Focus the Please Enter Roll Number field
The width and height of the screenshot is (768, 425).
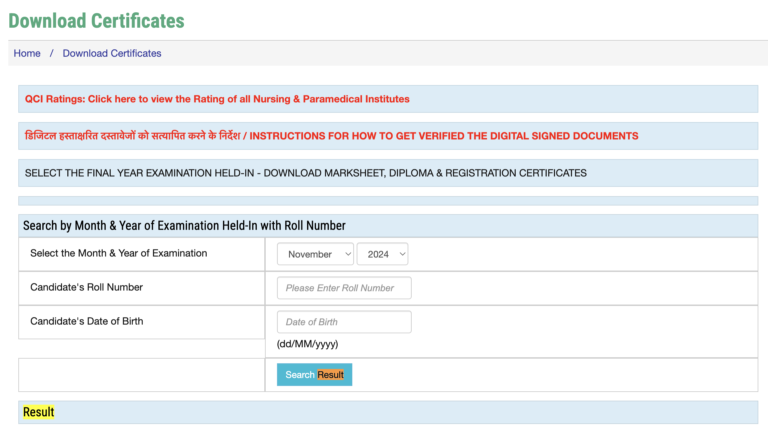click(344, 288)
